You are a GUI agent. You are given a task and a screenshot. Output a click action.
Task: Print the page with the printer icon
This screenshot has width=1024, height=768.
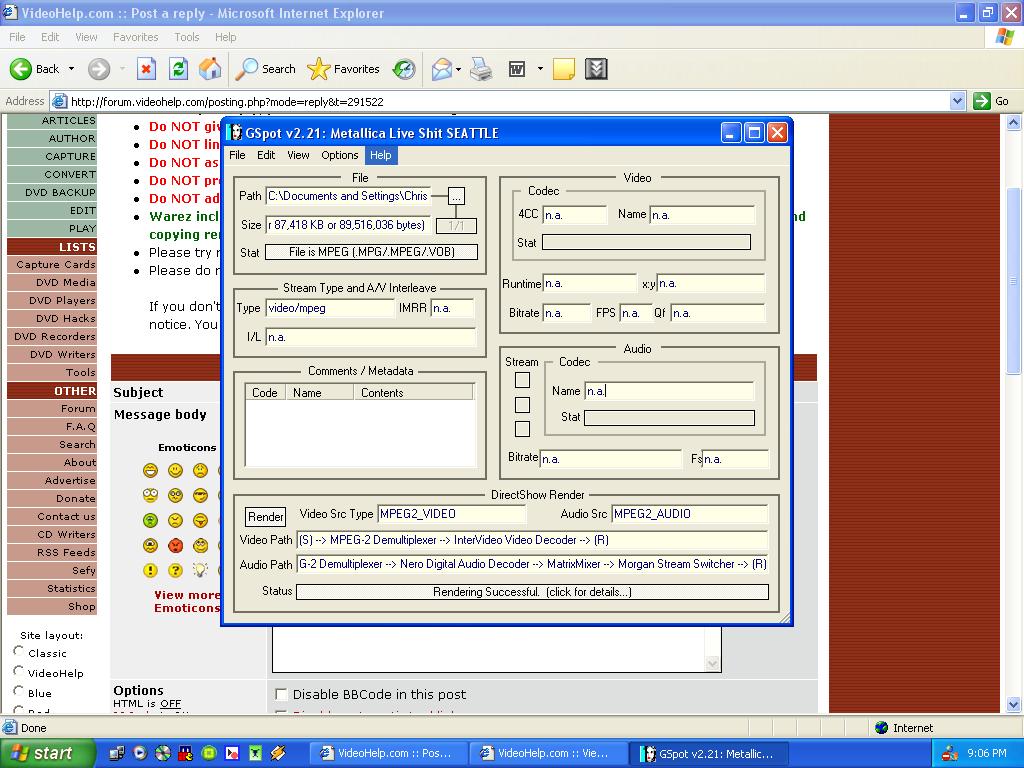point(481,69)
